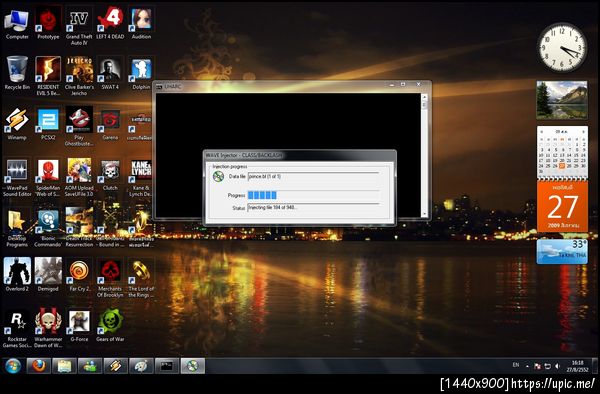This screenshot has height=394, width=600.
Task: Select the Play Ghostbusters shortcut
Action: tap(79, 127)
